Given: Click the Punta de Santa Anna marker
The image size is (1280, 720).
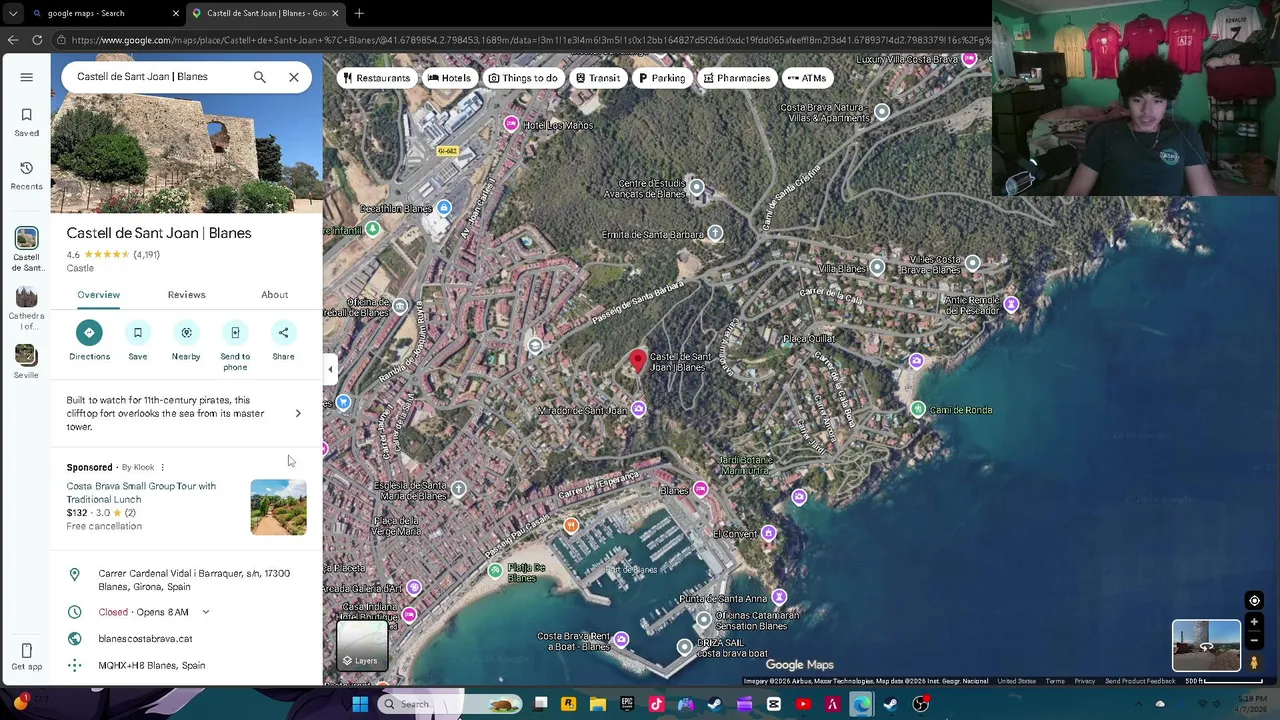Looking at the screenshot, I should click(779, 597).
